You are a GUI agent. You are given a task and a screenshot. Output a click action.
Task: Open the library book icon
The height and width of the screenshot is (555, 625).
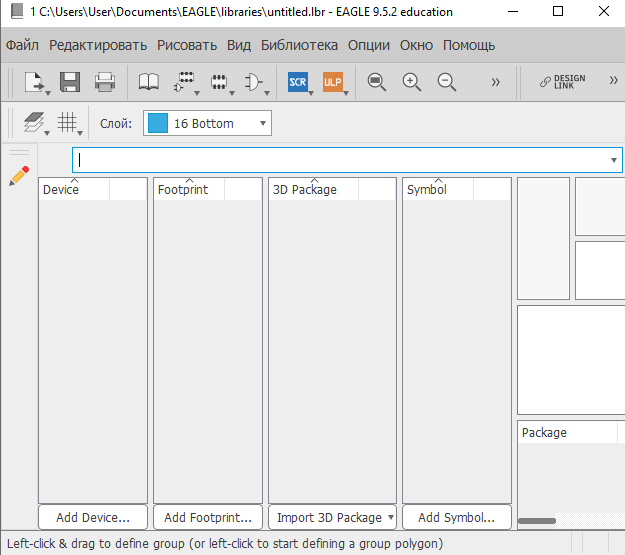point(148,82)
